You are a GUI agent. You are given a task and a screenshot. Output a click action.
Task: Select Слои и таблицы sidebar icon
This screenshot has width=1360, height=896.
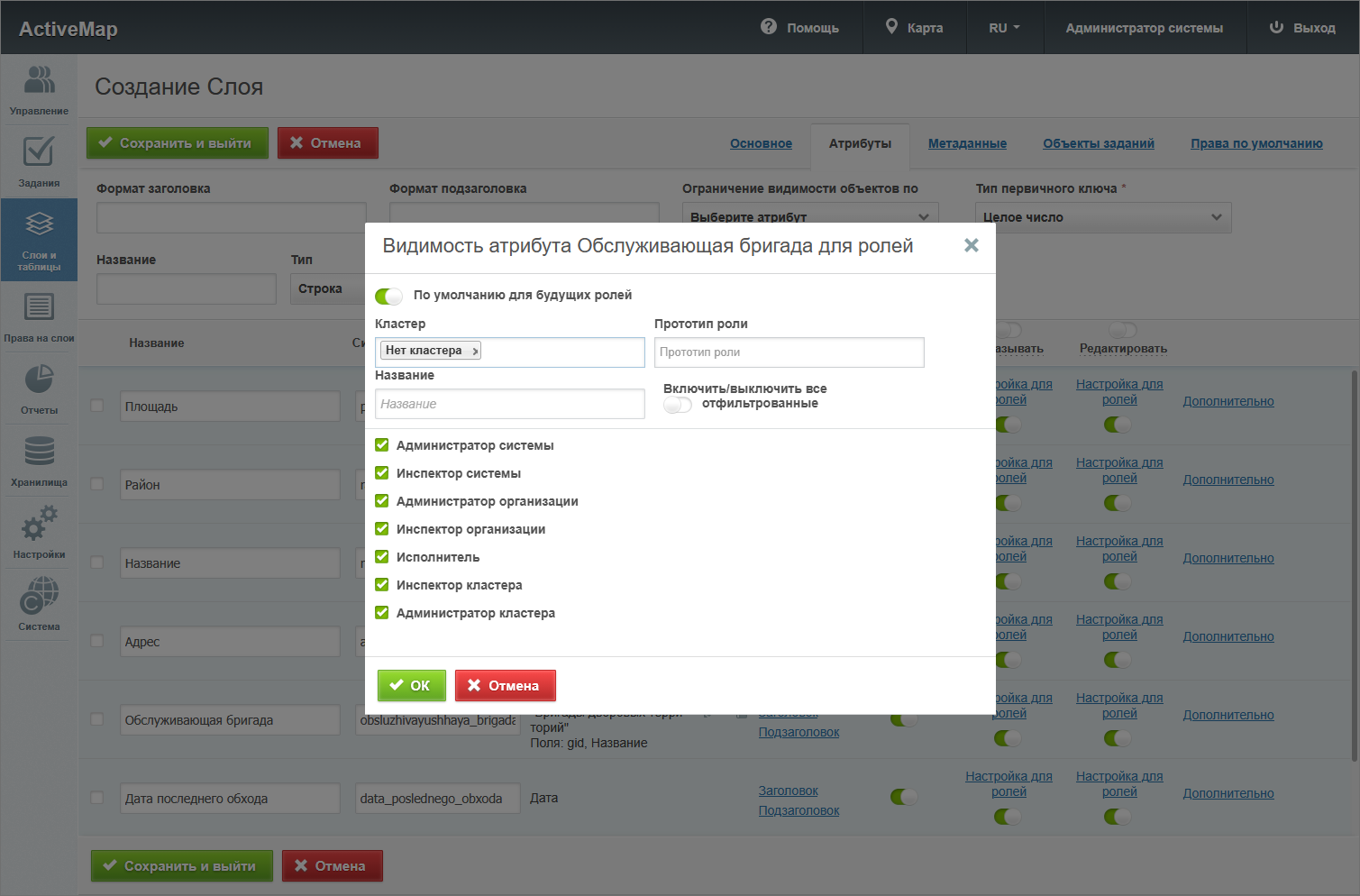39,240
